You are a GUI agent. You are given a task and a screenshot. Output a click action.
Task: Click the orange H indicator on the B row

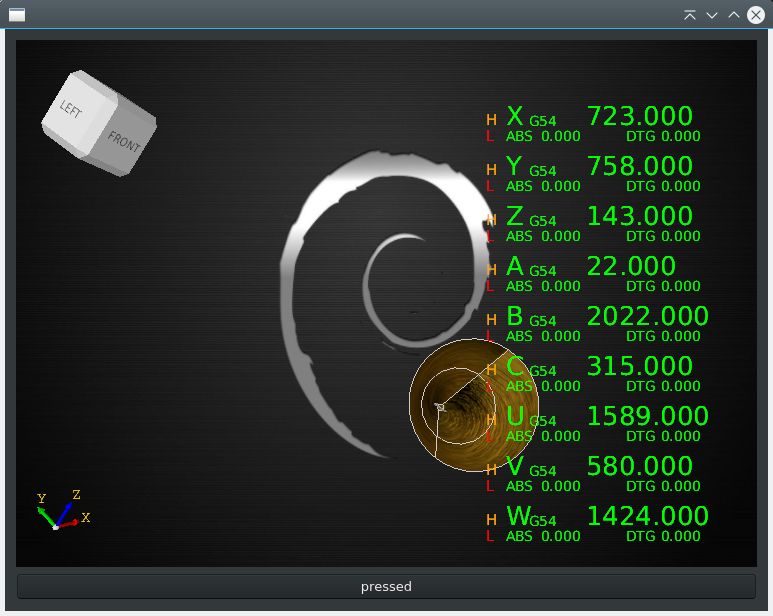[491, 320]
